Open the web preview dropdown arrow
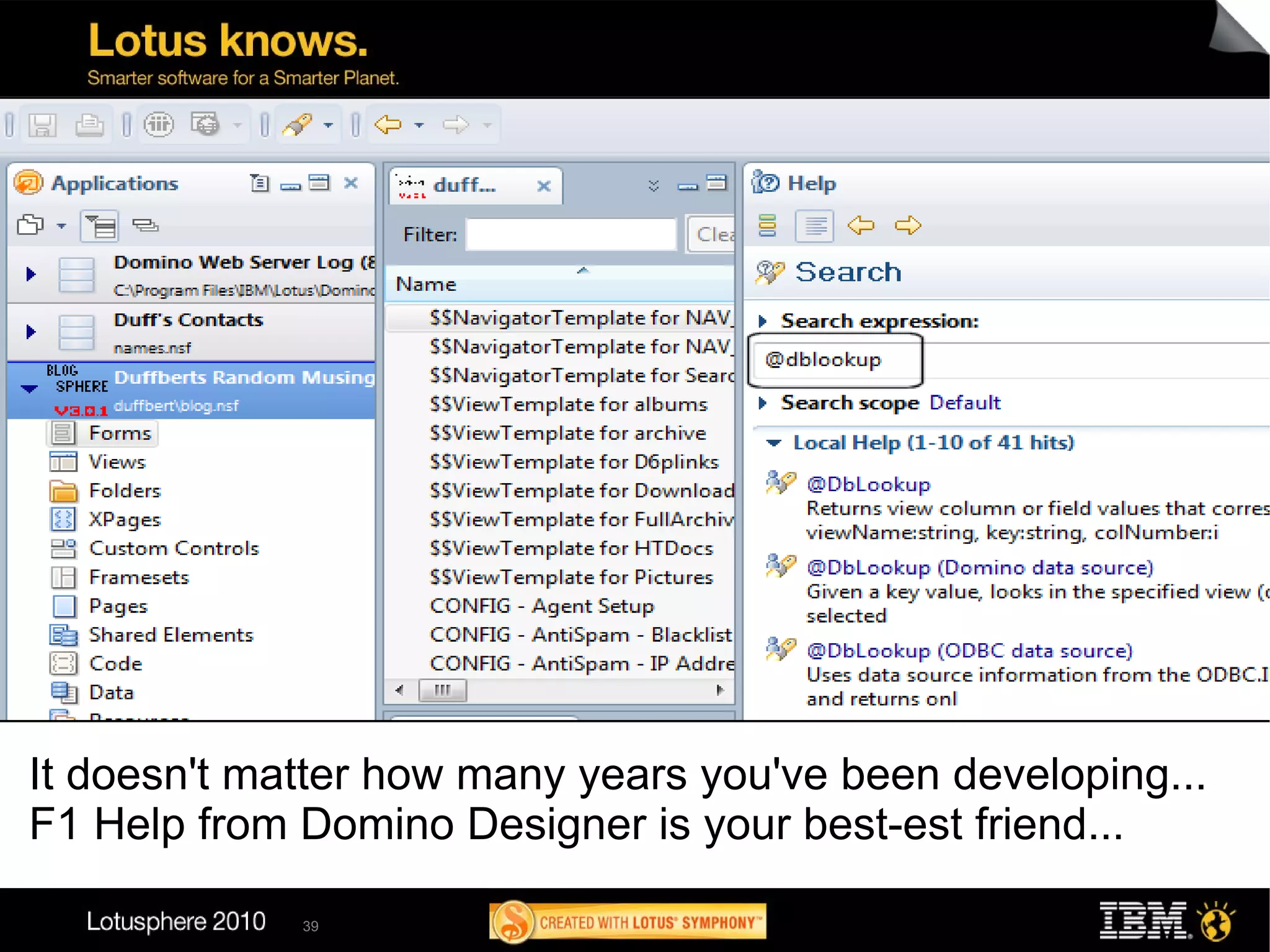This screenshot has height=952, width=1270. [x=237, y=125]
